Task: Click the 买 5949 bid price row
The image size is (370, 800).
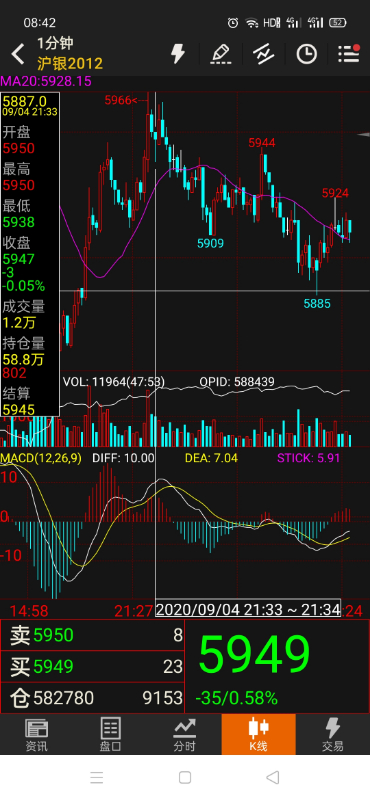Action: [92, 666]
